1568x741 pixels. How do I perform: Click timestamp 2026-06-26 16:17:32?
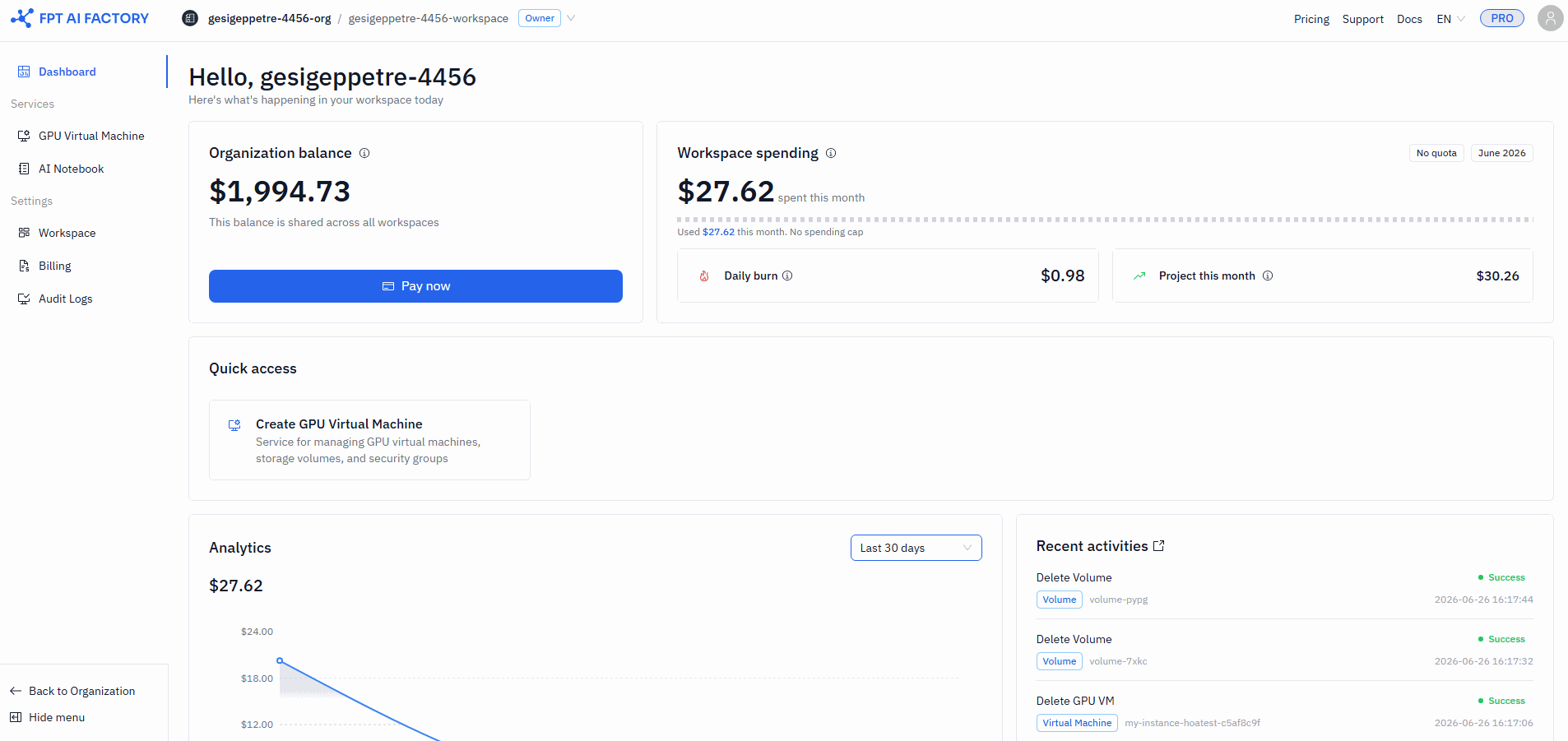point(1483,661)
